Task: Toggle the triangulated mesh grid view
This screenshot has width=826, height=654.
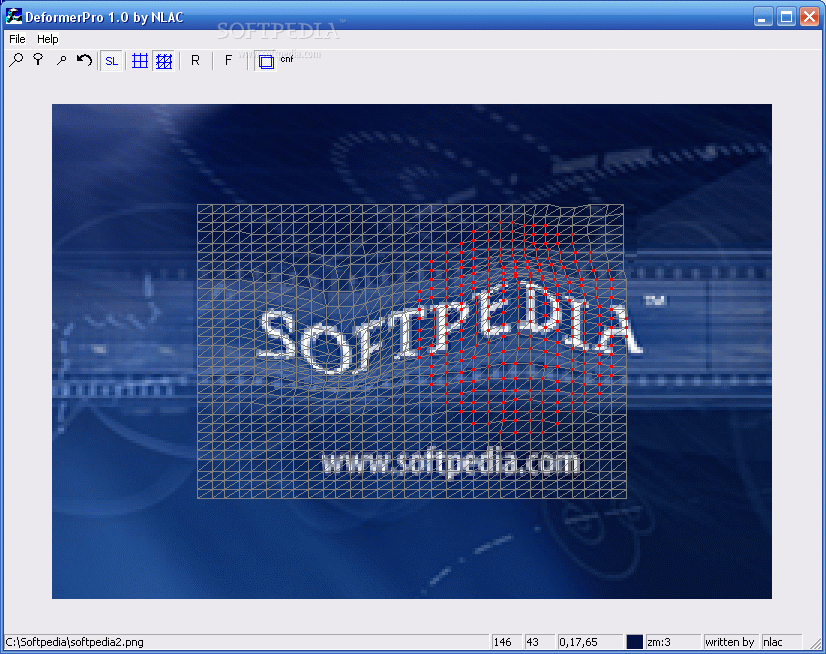Action: (x=164, y=61)
